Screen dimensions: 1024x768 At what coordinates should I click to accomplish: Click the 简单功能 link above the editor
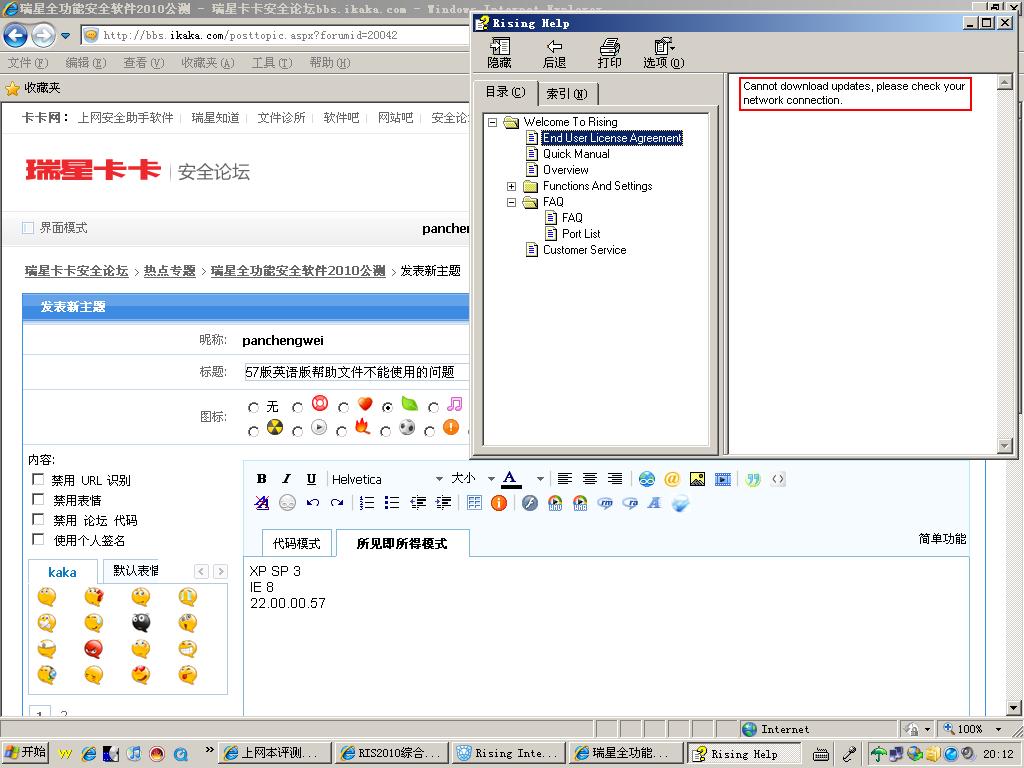[942, 539]
